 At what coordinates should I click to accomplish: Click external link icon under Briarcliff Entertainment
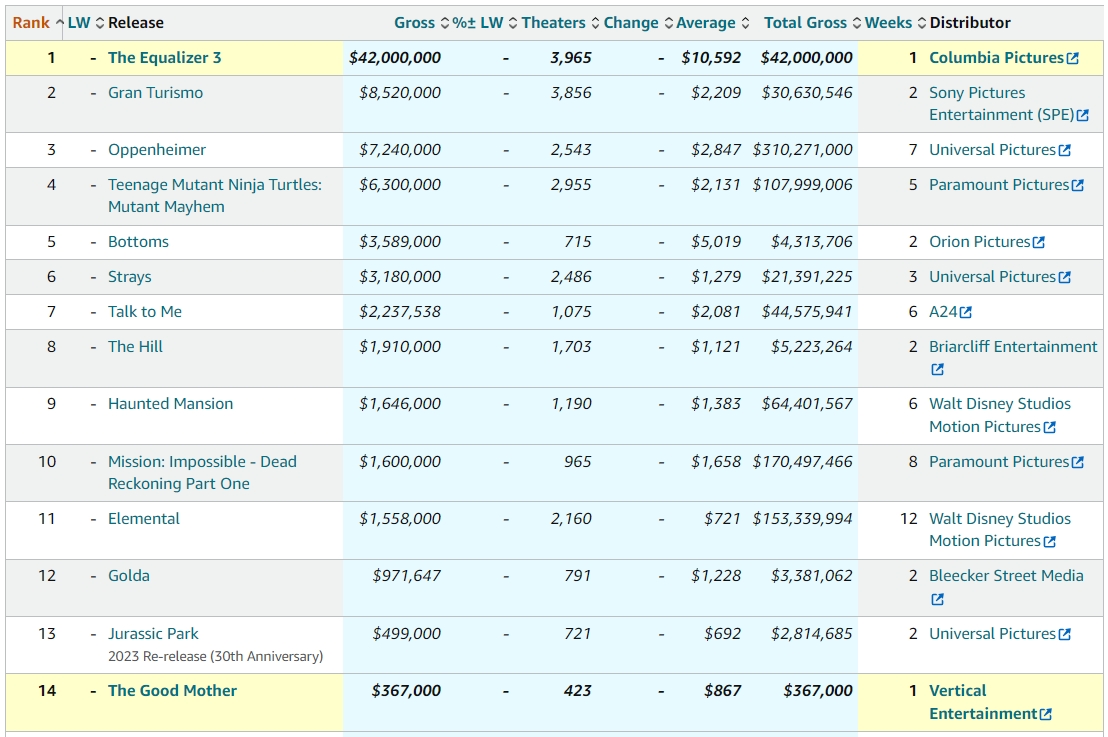coord(938,370)
